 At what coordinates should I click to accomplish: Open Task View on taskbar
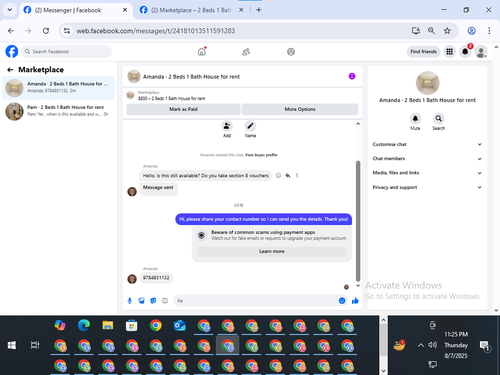coord(35,345)
